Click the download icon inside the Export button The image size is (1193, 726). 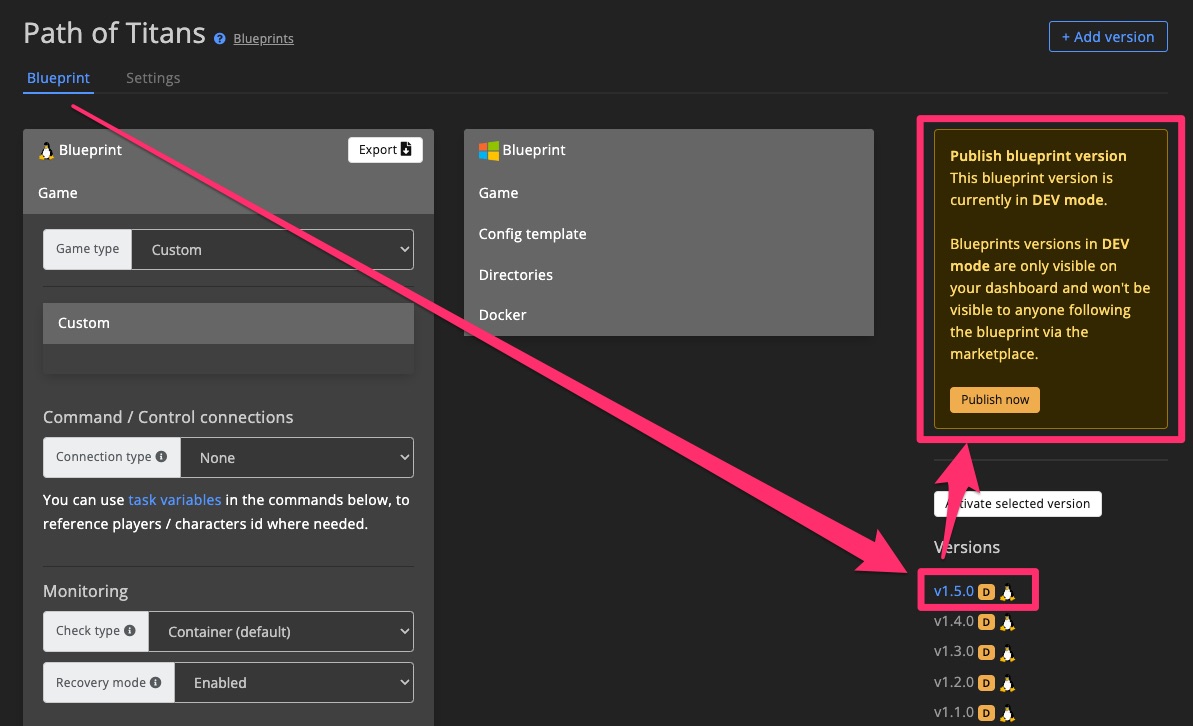(x=407, y=149)
